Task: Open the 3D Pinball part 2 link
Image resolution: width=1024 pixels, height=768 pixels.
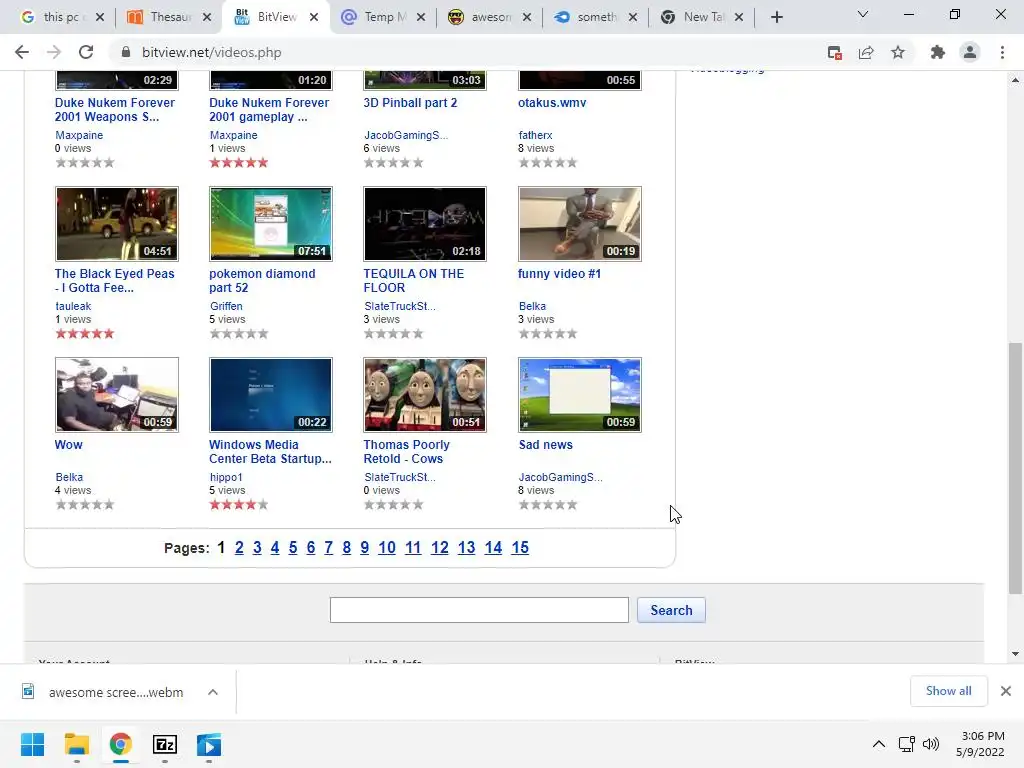Action: point(410,103)
